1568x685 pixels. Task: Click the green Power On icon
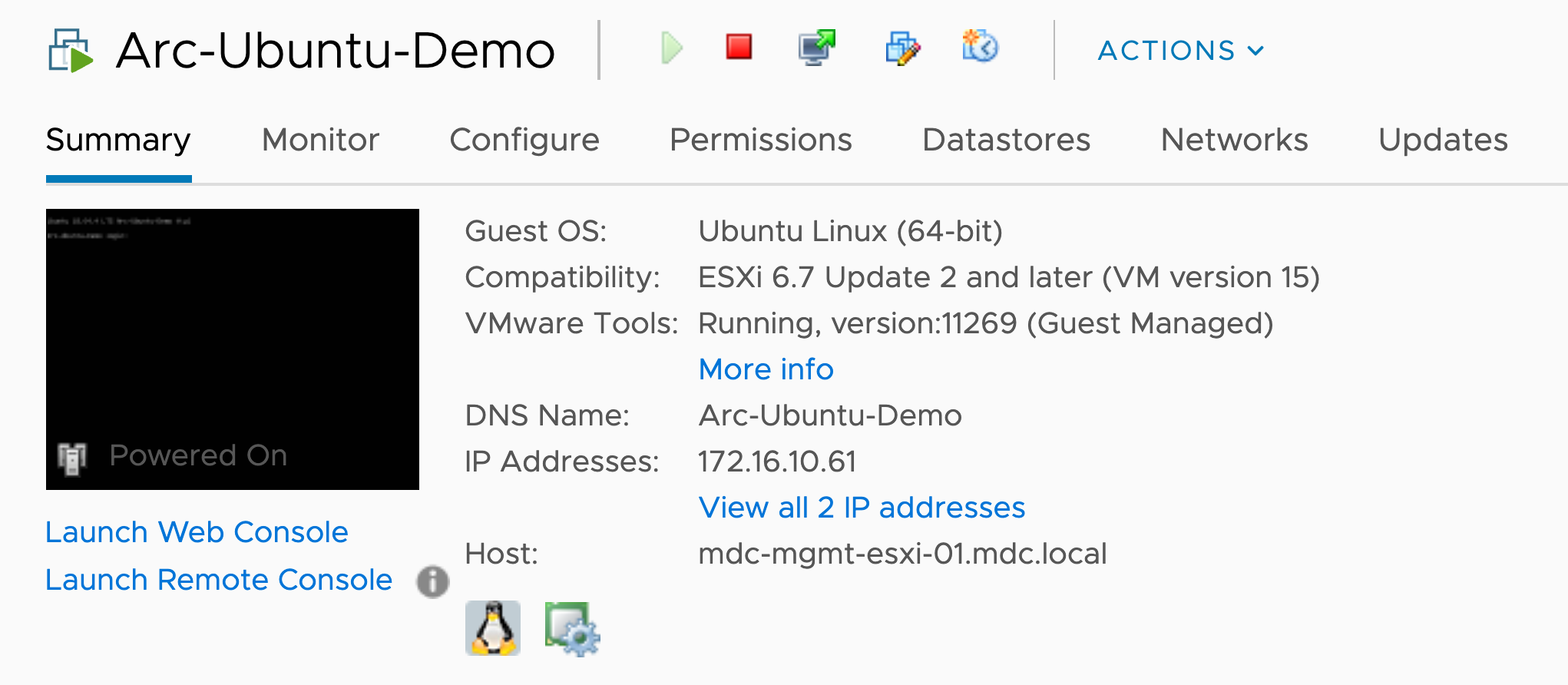671,48
